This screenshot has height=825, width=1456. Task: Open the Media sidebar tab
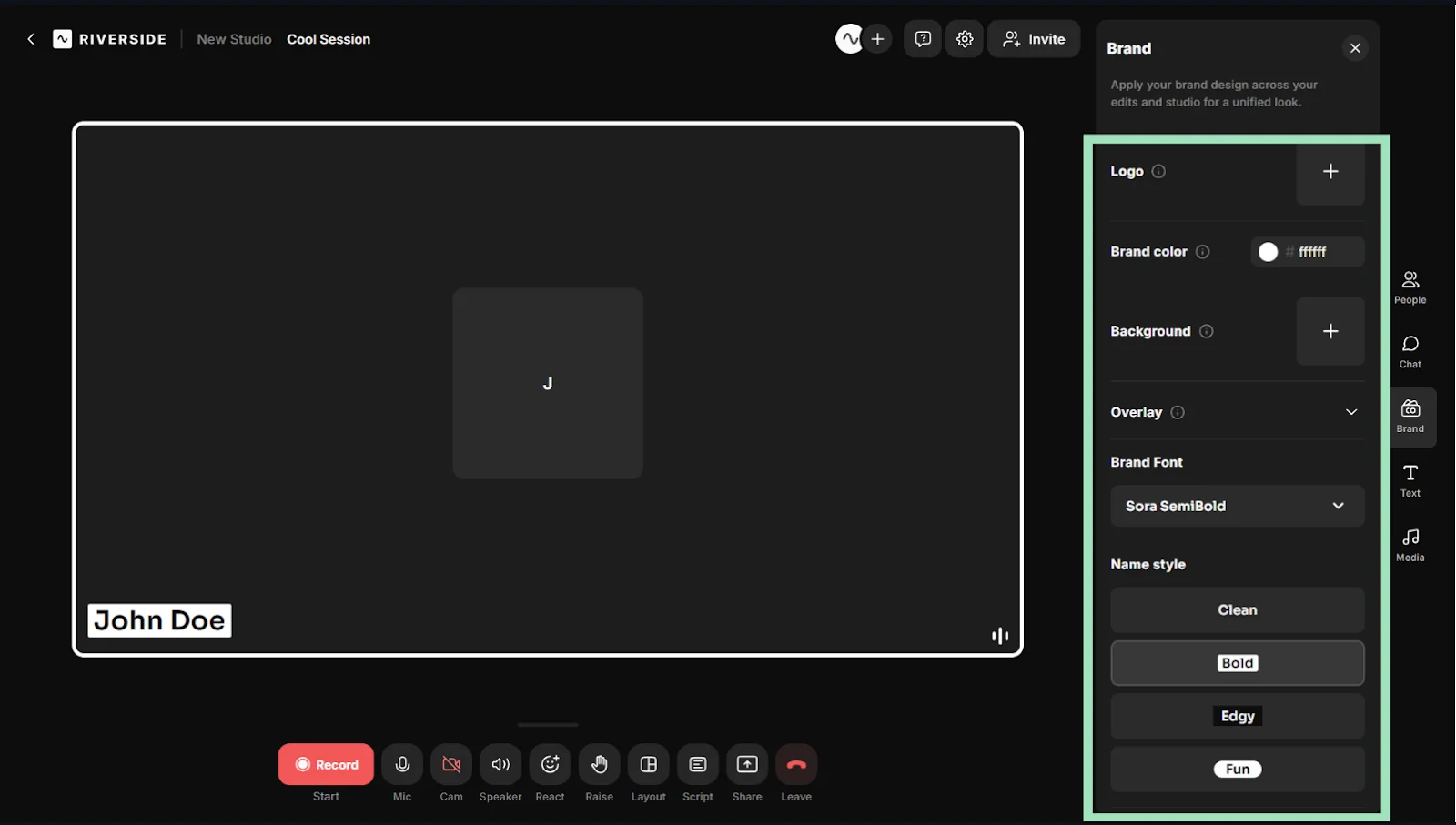click(x=1410, y=546)
